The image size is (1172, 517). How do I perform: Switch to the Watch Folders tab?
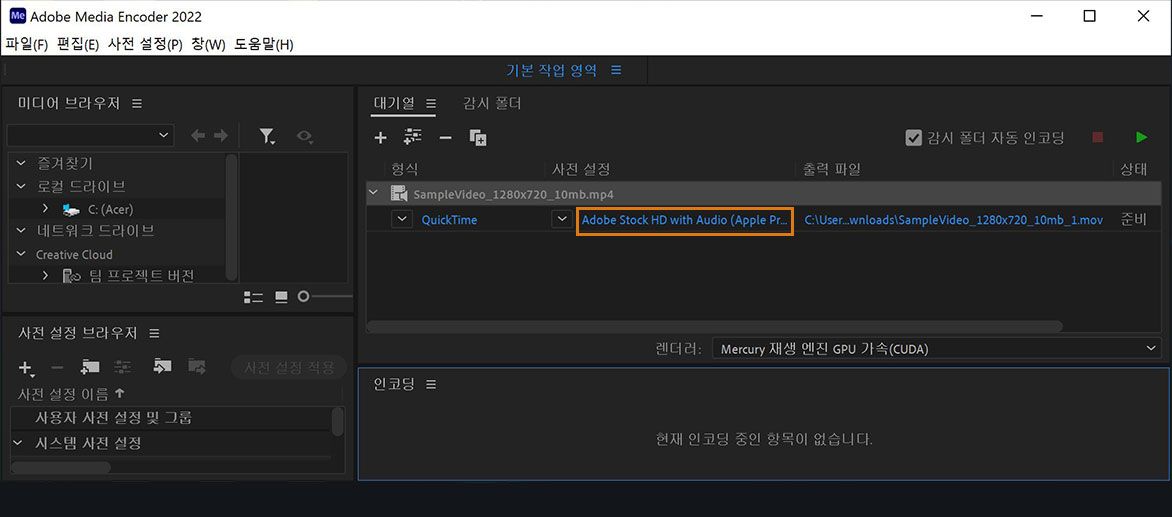pyautogui.click(x=492, y=103)
